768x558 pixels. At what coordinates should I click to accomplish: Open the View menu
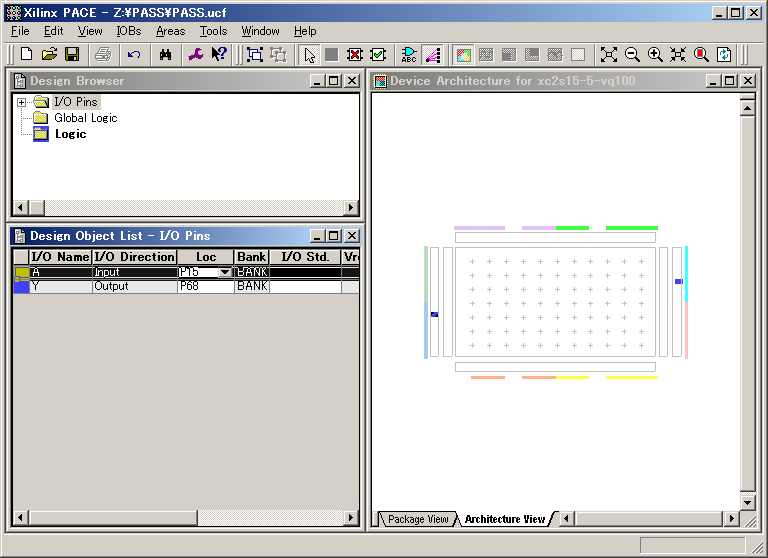[x=90, y=31]
